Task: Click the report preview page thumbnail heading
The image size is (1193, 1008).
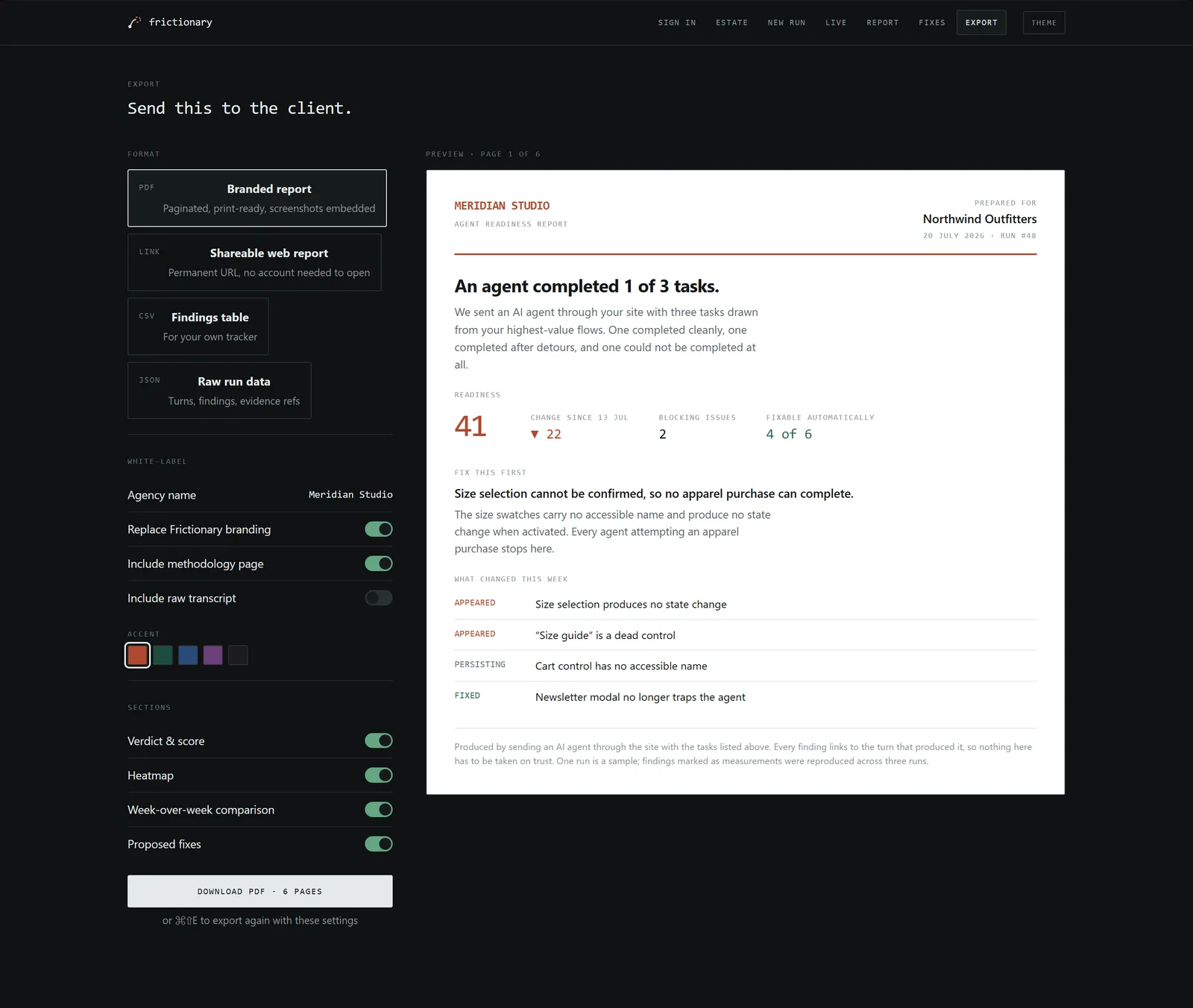Action: point(587,286)
